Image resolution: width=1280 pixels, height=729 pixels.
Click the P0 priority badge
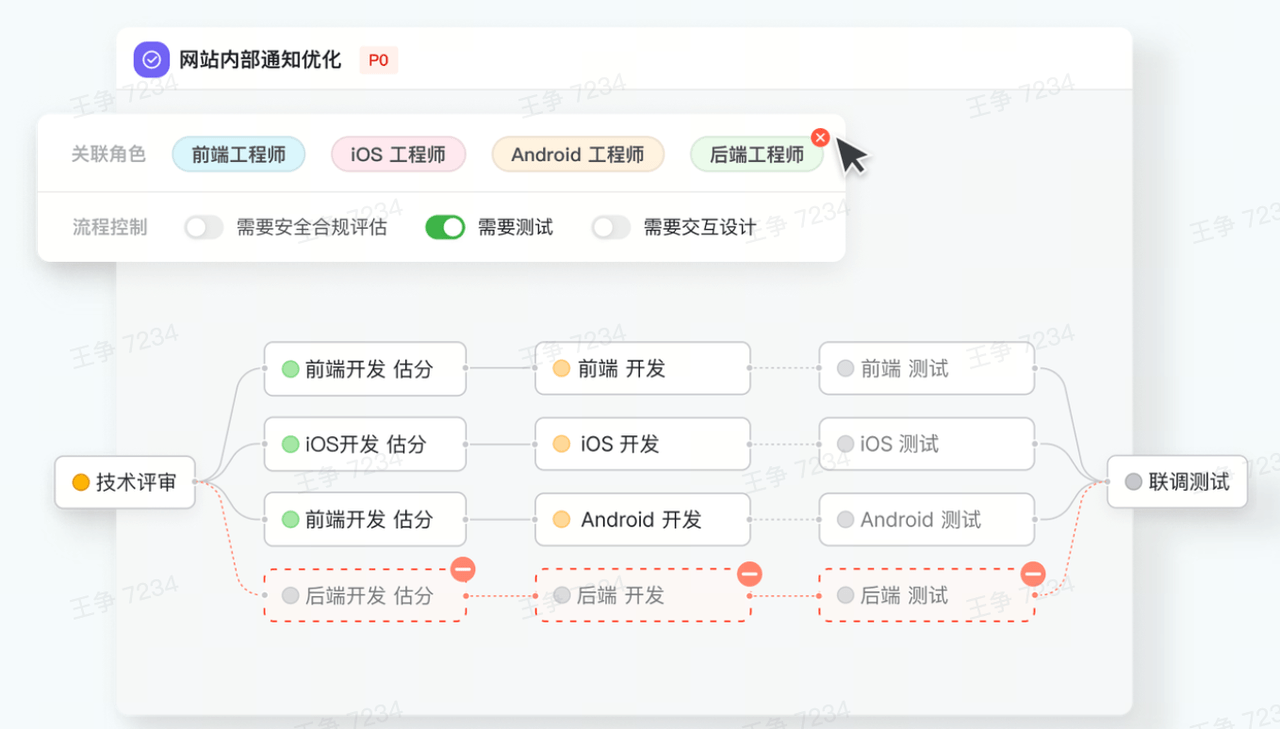(x=378, y=60)
